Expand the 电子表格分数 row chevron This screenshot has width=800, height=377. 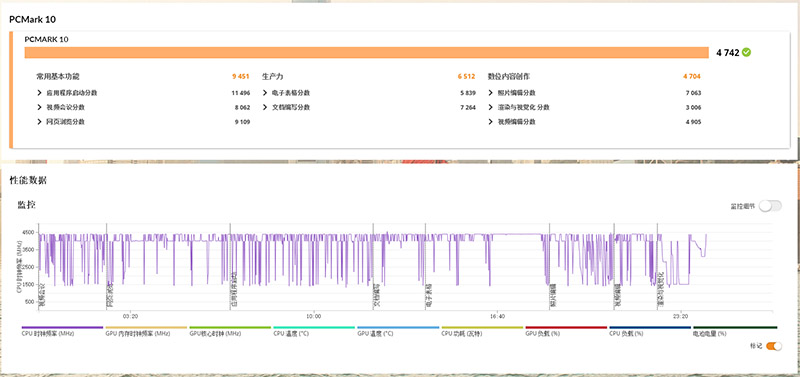(x=265, y=93)
